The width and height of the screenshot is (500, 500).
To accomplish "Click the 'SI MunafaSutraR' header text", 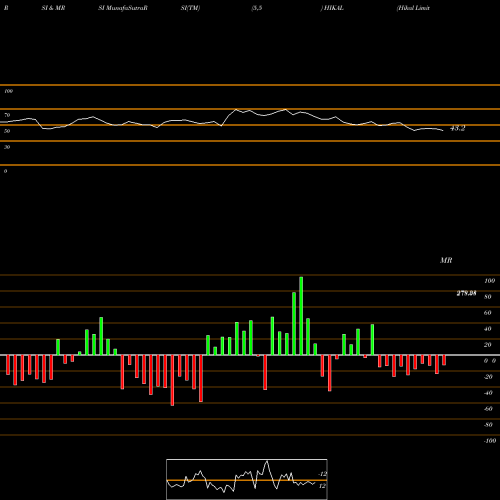I will (123, 8).
